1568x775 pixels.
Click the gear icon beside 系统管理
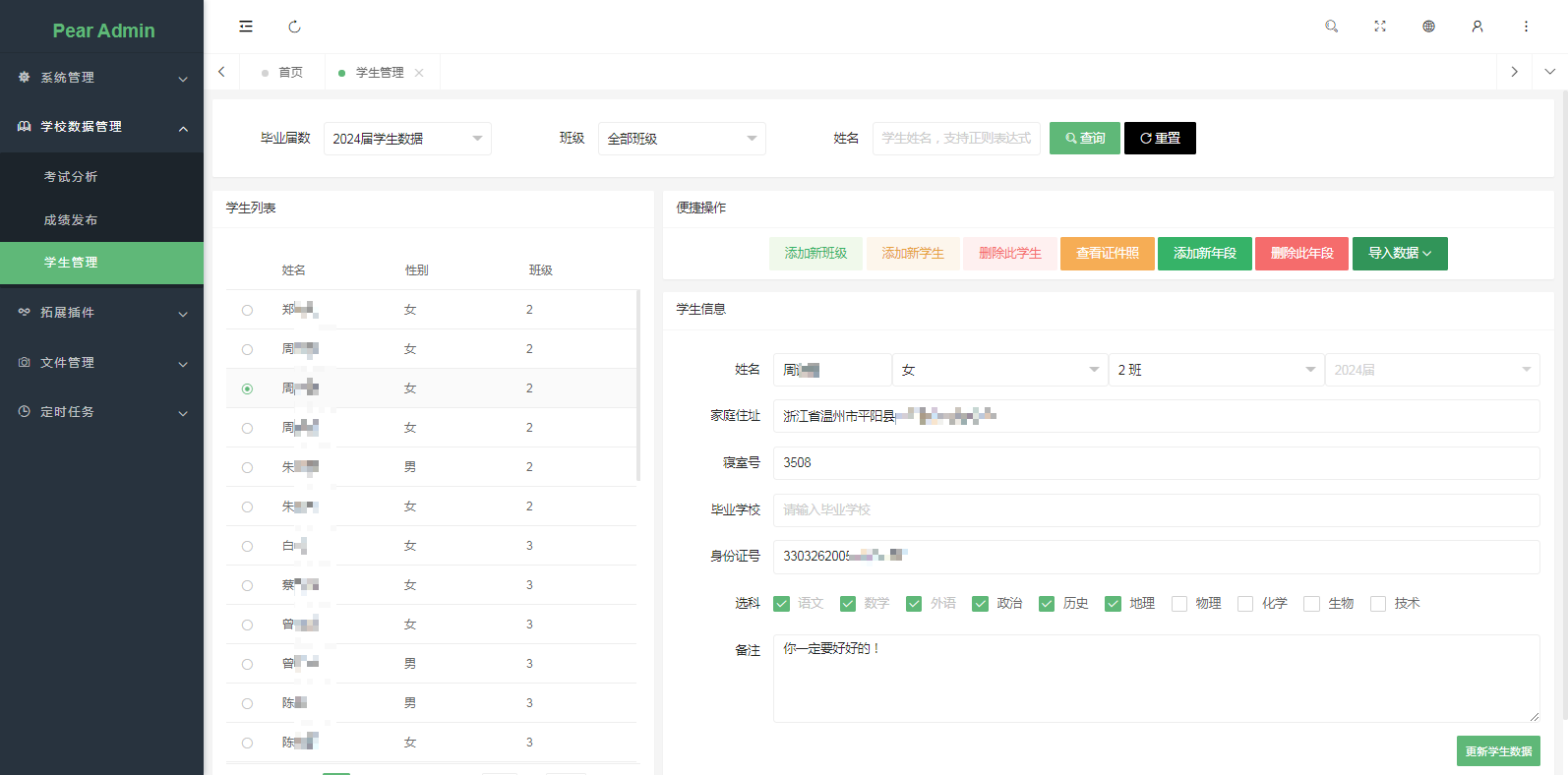tap(25, 77)
